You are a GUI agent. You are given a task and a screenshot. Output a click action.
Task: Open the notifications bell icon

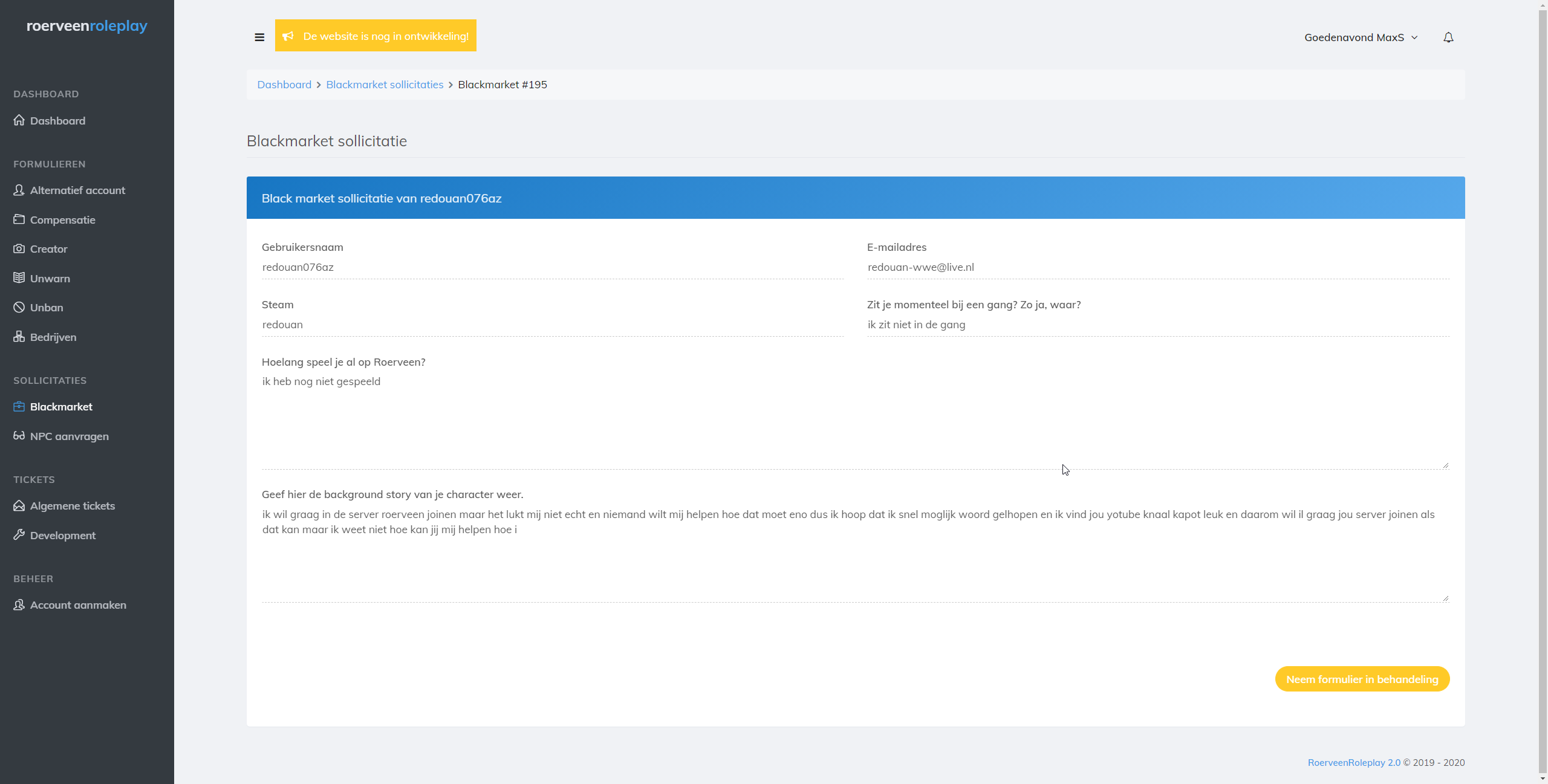[1448, 37]
